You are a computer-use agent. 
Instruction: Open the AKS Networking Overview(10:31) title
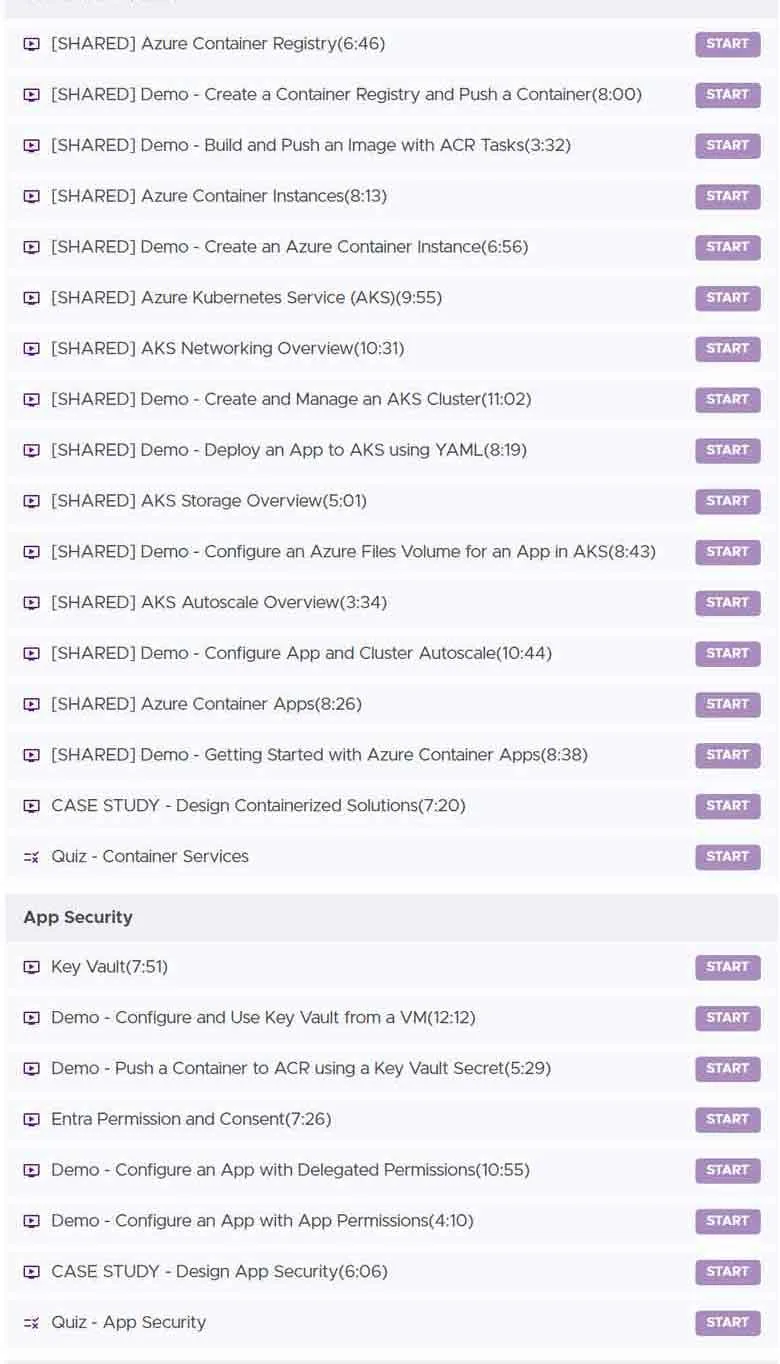(228, 349)
